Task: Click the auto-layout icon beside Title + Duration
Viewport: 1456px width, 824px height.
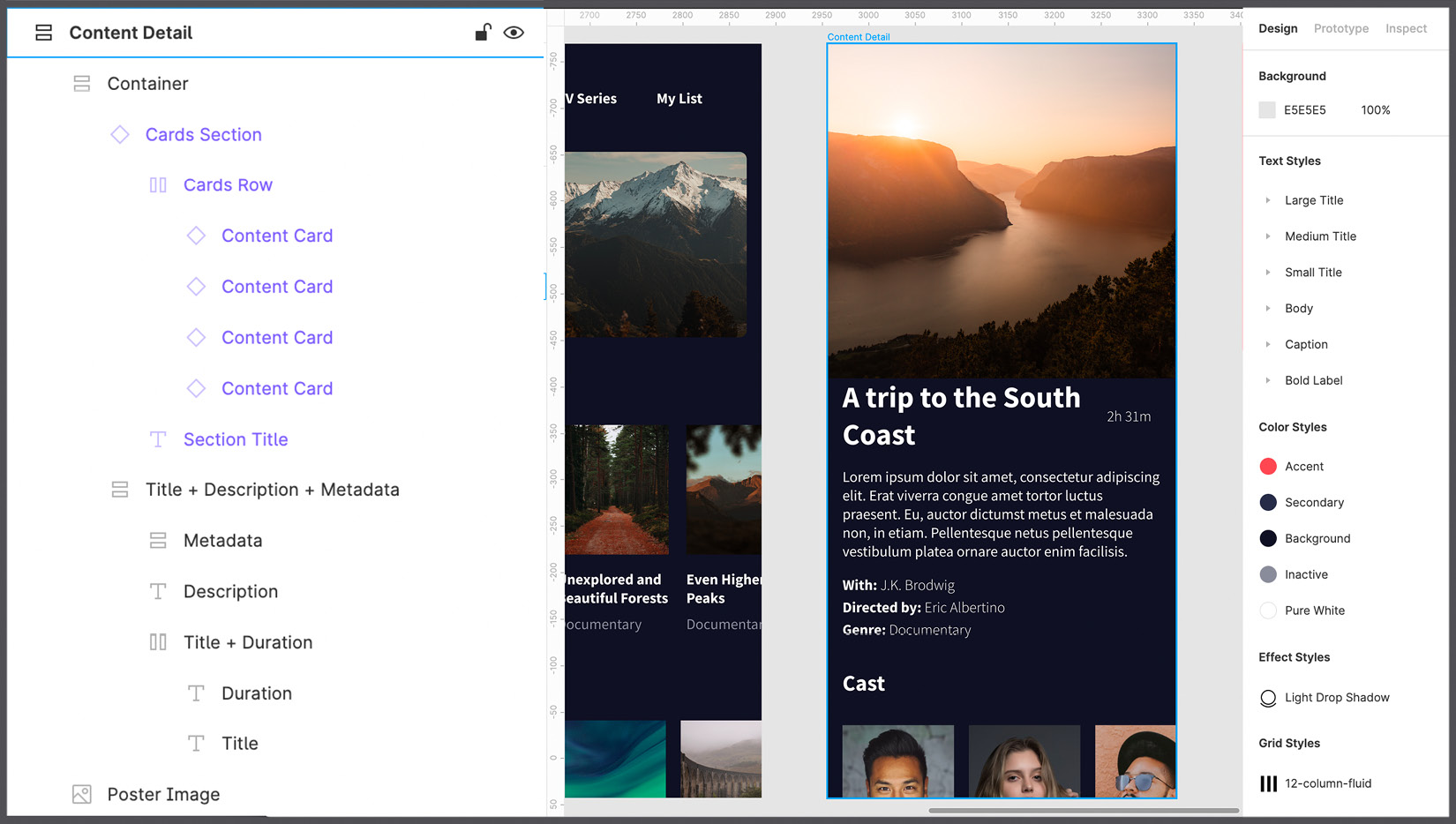Action: pyautogui.click(x=159, y=641)
